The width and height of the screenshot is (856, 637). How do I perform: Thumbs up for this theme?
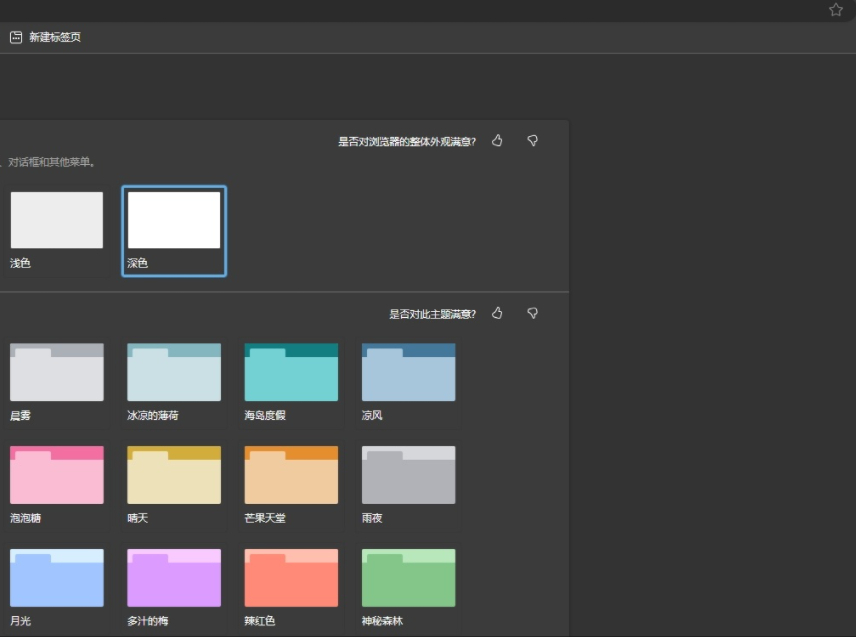click(497, 313)
